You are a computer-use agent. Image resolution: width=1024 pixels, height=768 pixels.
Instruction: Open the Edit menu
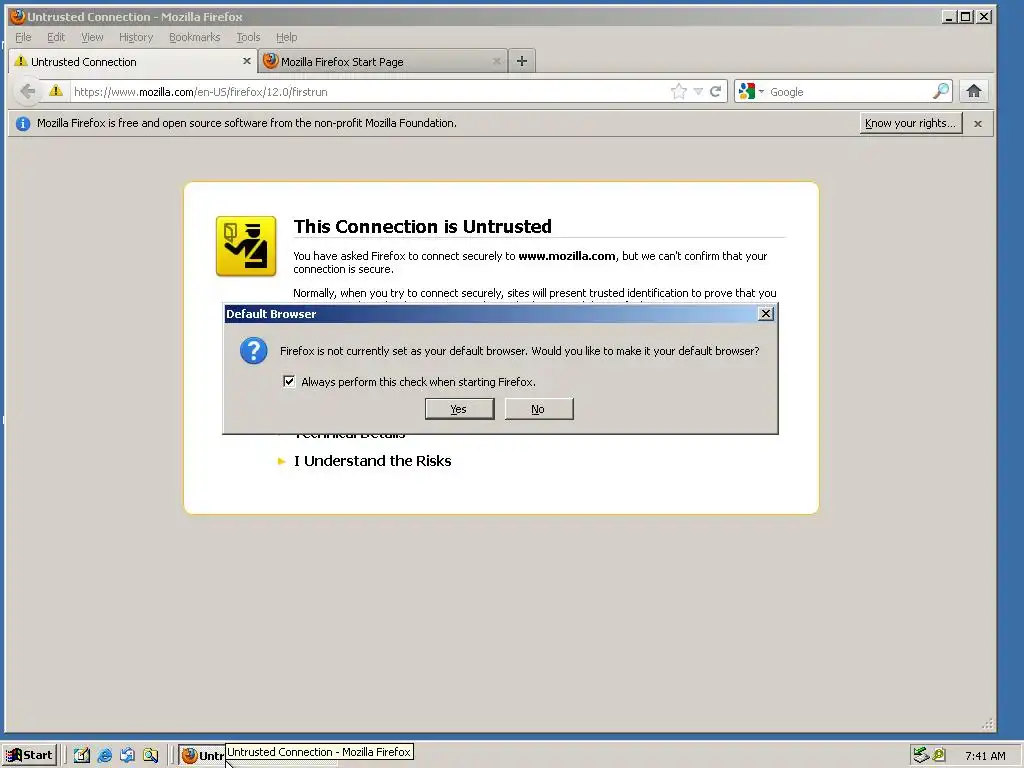click(56, 37)
